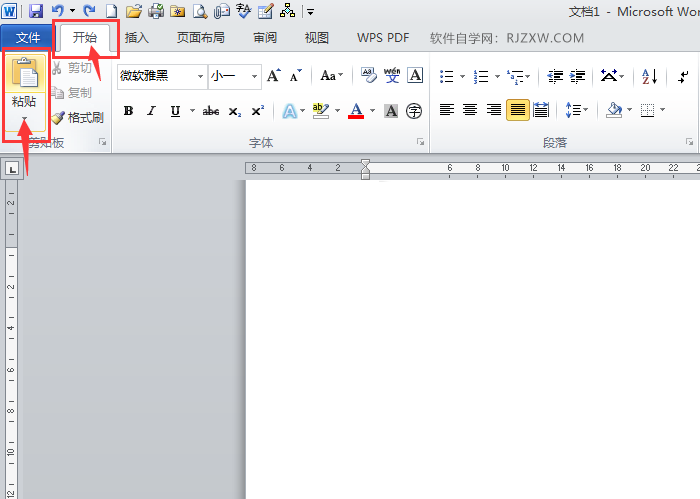Open the WPS PDF tab
700x499 pixels.
[383, 38]
